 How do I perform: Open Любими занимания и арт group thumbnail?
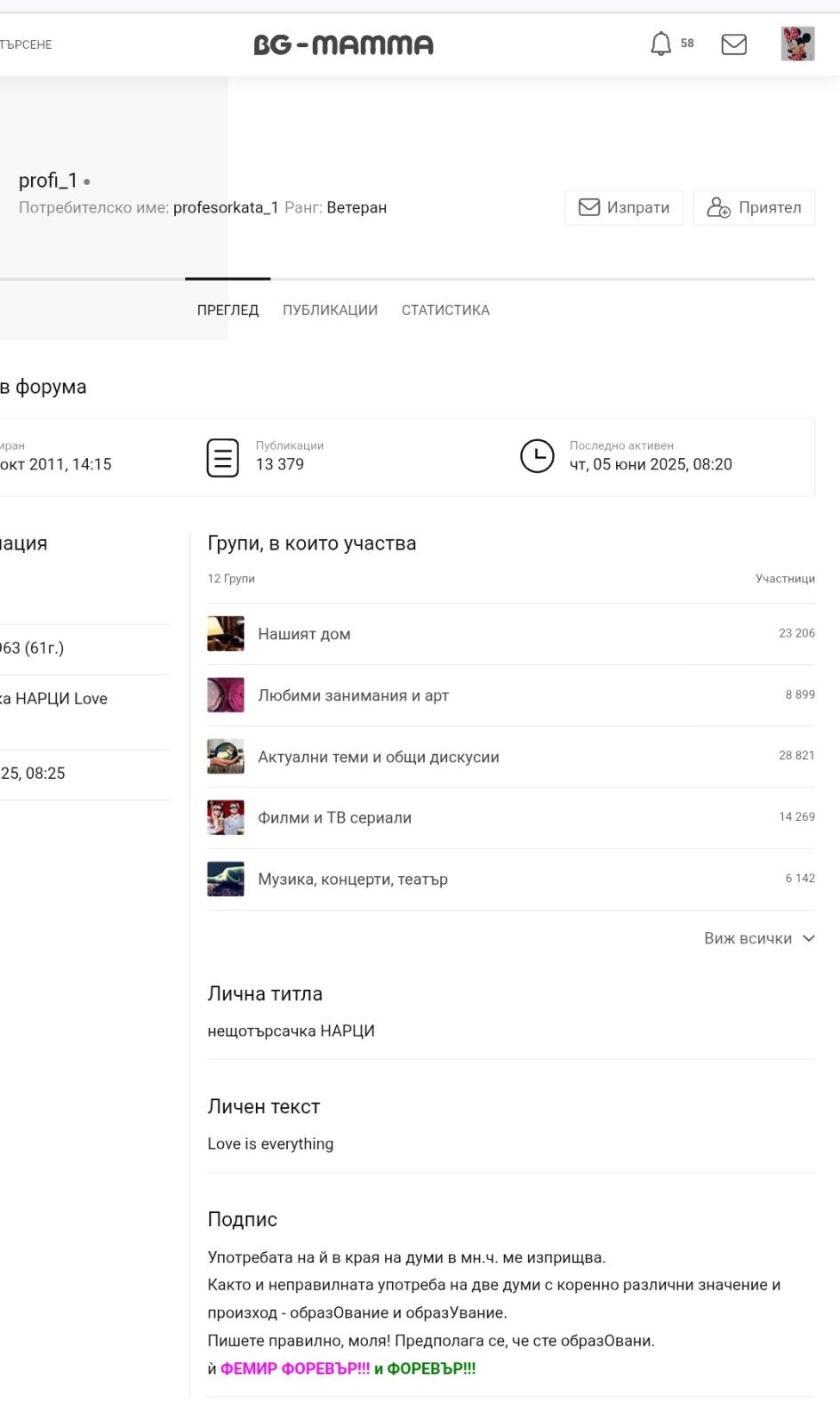tap(226, 695)
